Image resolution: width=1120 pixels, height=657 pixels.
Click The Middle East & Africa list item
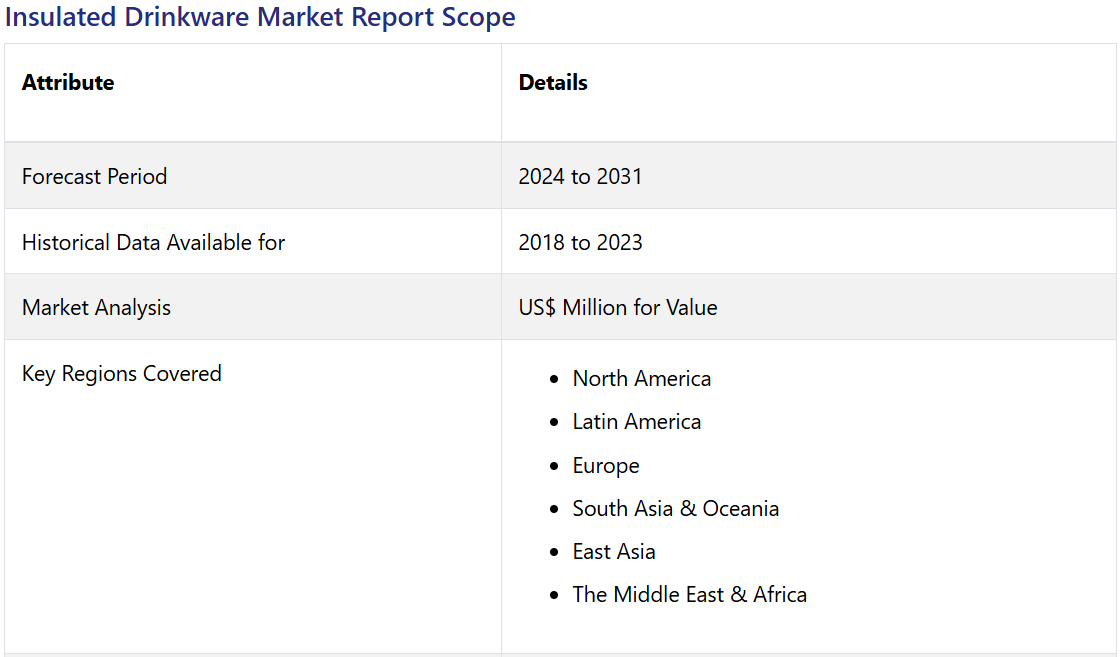click(x=690, y=595)
